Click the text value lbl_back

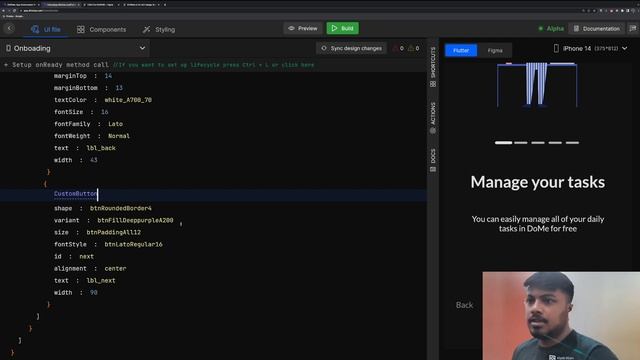tap(101, 148)
